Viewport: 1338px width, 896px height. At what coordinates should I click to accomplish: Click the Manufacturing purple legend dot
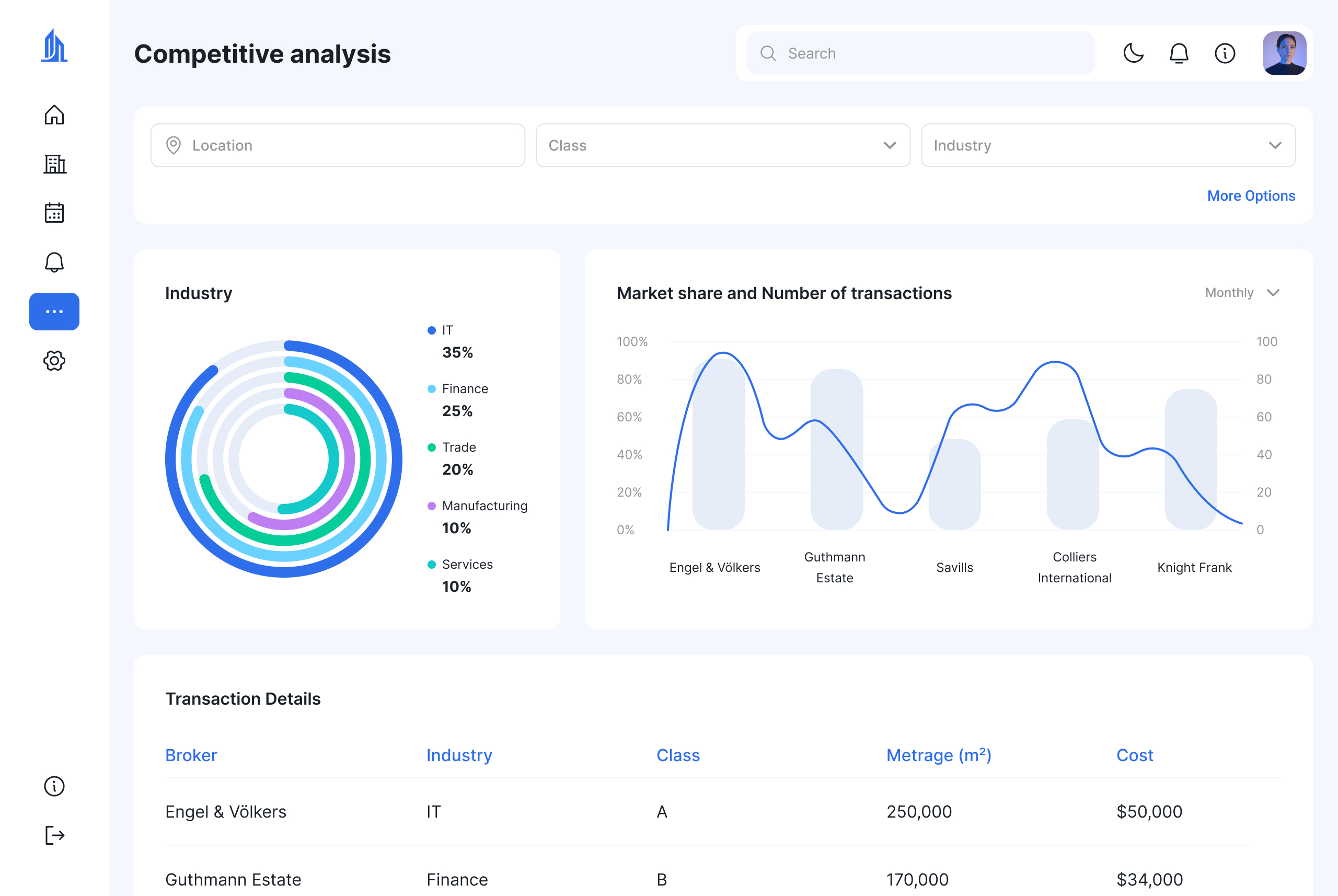click(x=431, y=506)
